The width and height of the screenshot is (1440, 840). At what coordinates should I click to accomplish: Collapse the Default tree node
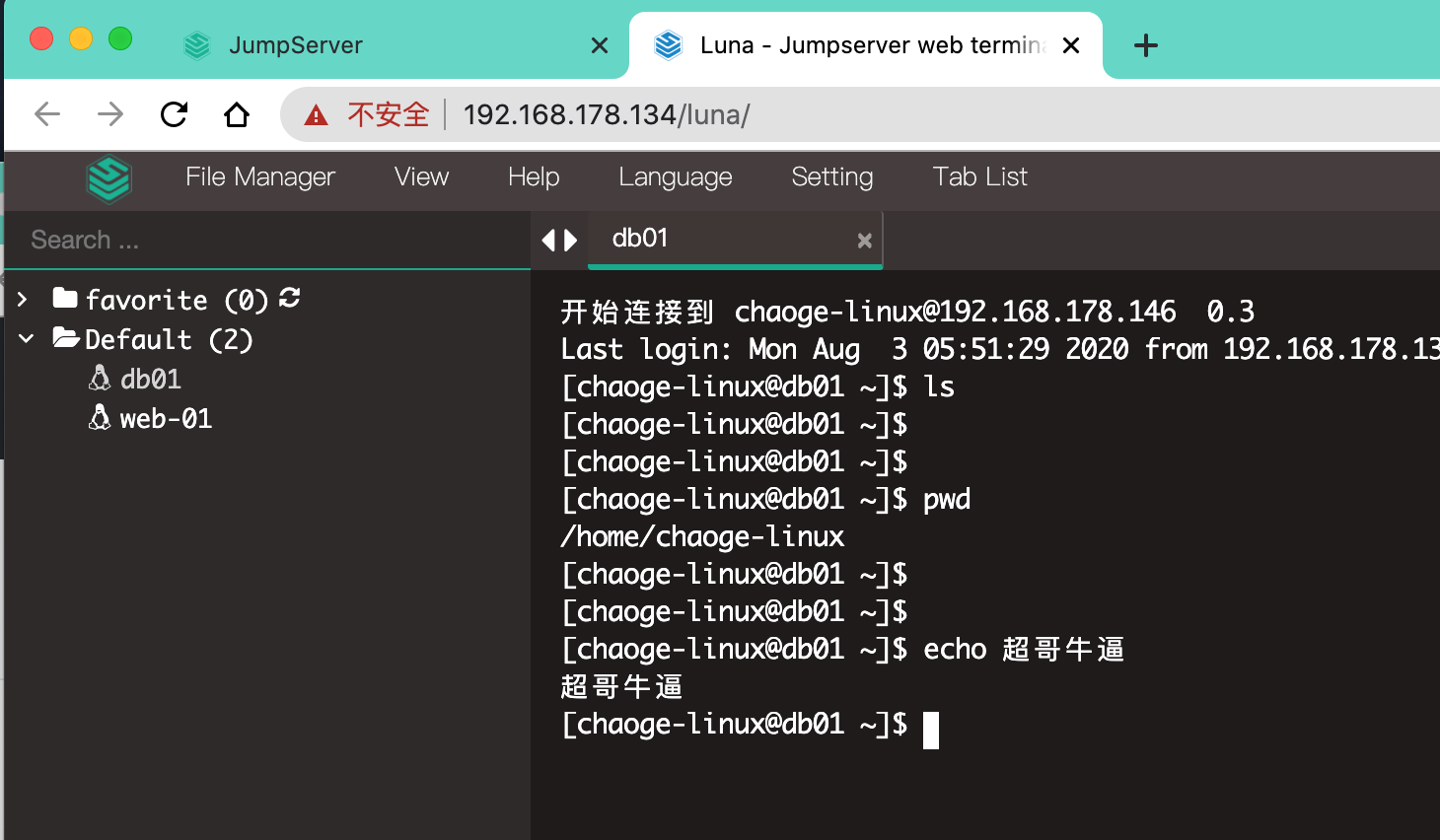pyautogui.click(x=26, y=339)
